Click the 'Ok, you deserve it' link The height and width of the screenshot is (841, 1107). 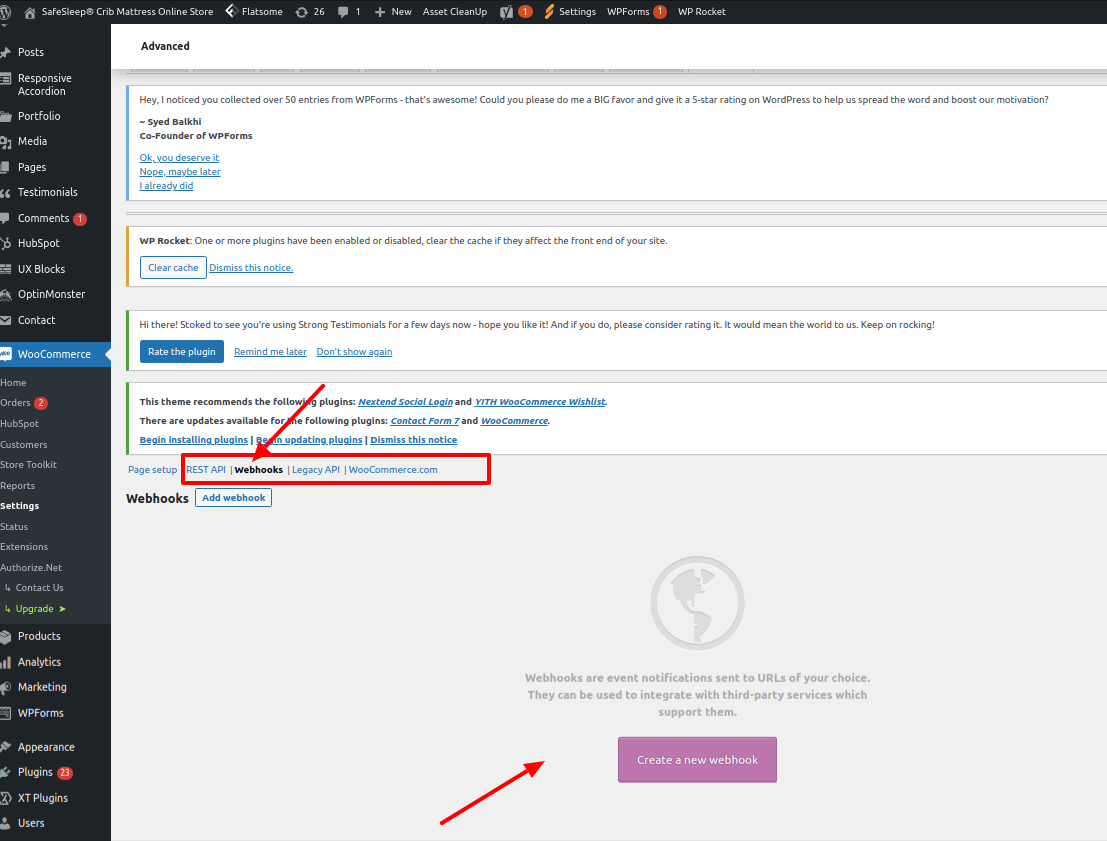pyautogui.click(x=179, y=157)
